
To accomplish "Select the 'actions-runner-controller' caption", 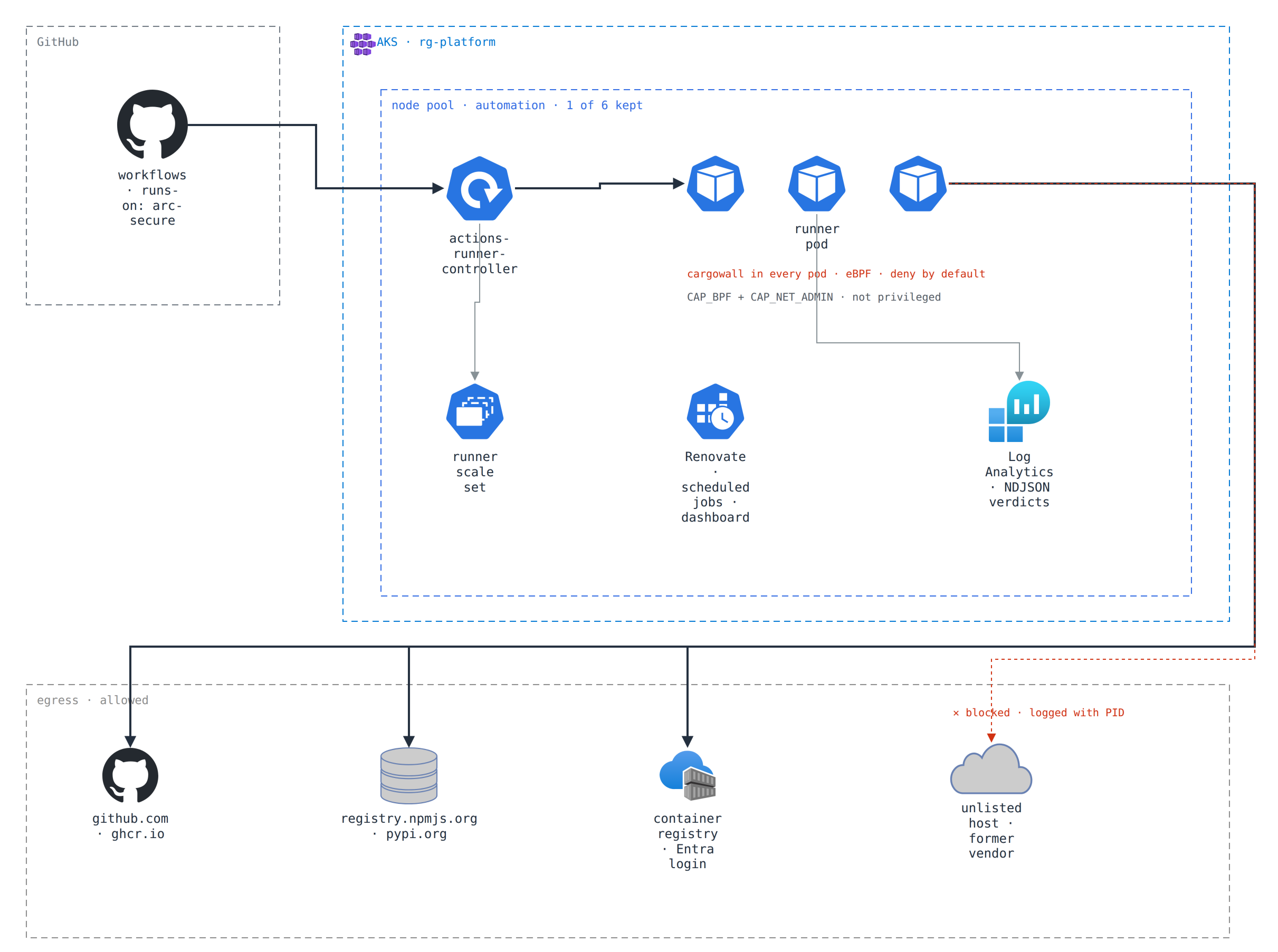I will pyautogui.click(x=480, y=254).
